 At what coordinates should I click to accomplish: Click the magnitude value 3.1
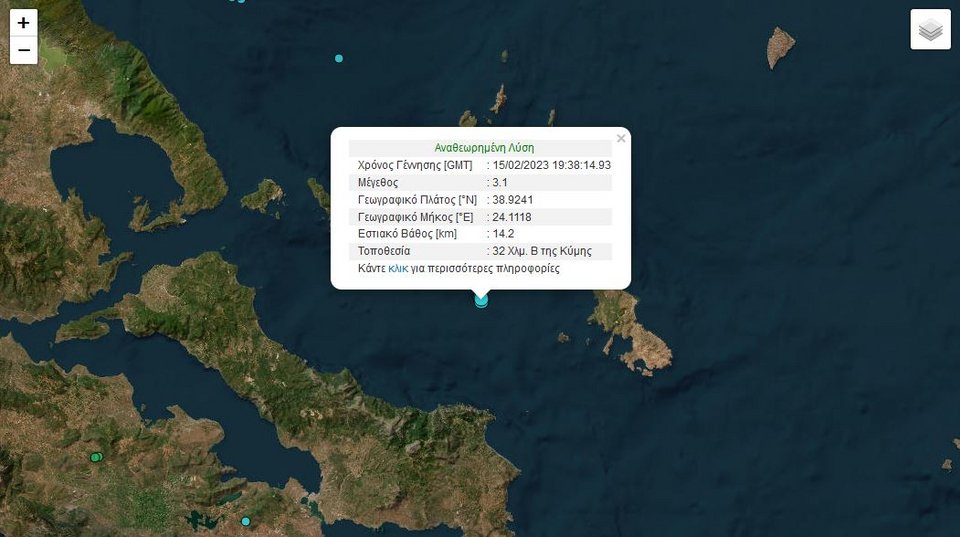(502, 183)
